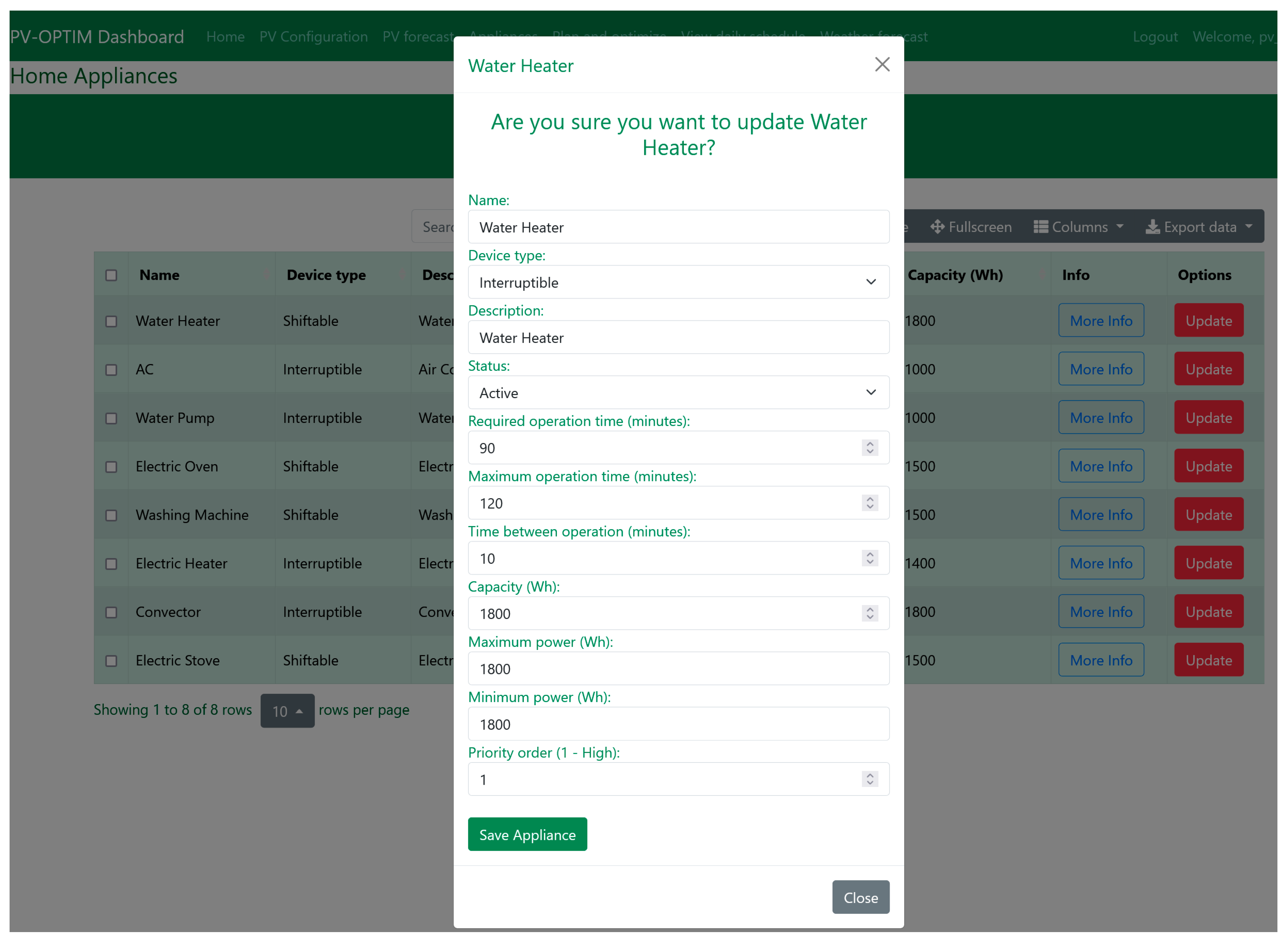The width and height of the screenshot is (1288, 943).
Task: Click the Fullscreen toolbar icon
Action: coord(937,227)
